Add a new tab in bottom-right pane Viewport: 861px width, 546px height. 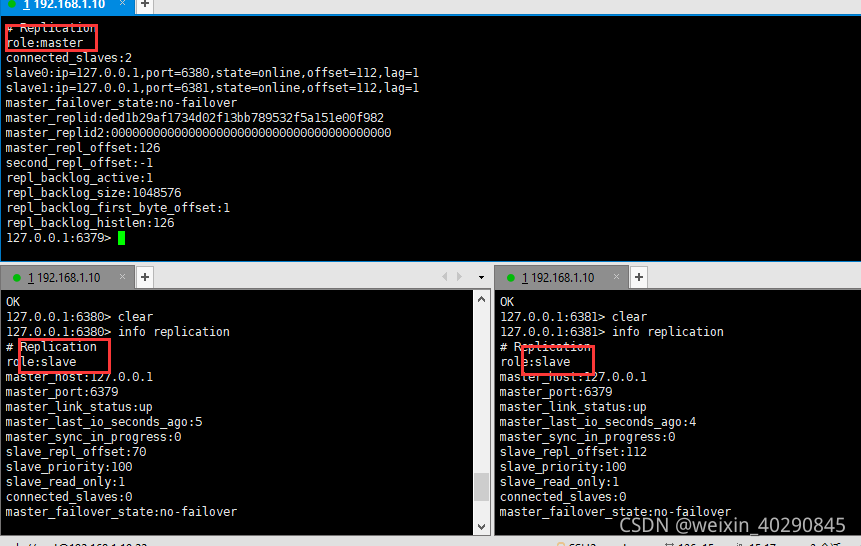click(x=639, y=277)
